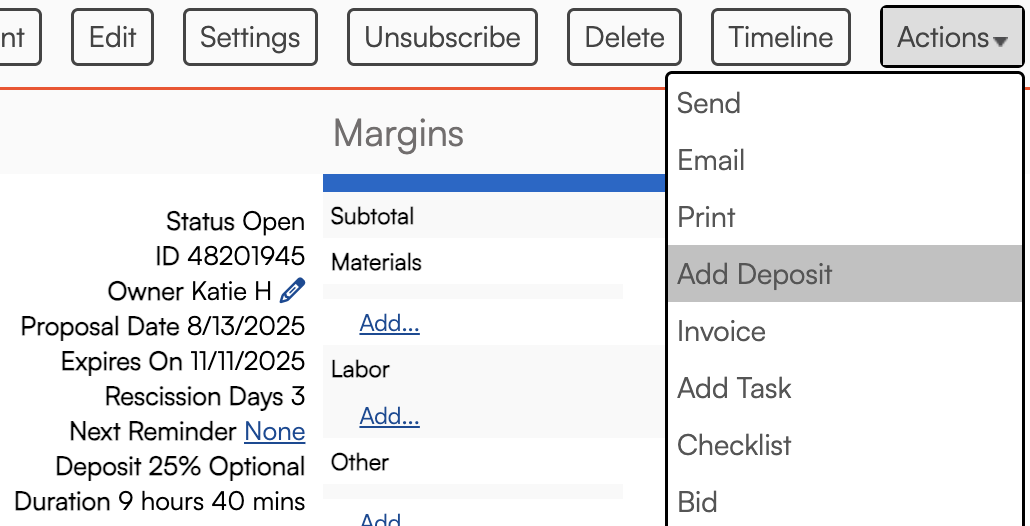Pick Invoice from the Actions menu
The width and height of the screenshot is (1030, 526).
pos(721,331)
